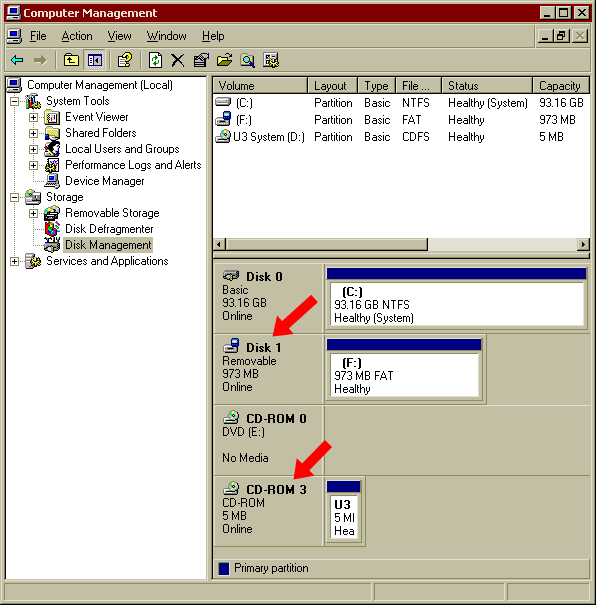Select the U3 5 MB partition block
The height and width of the screenshot is (605, 596).
pyautogui.click(x=344, y=512)
